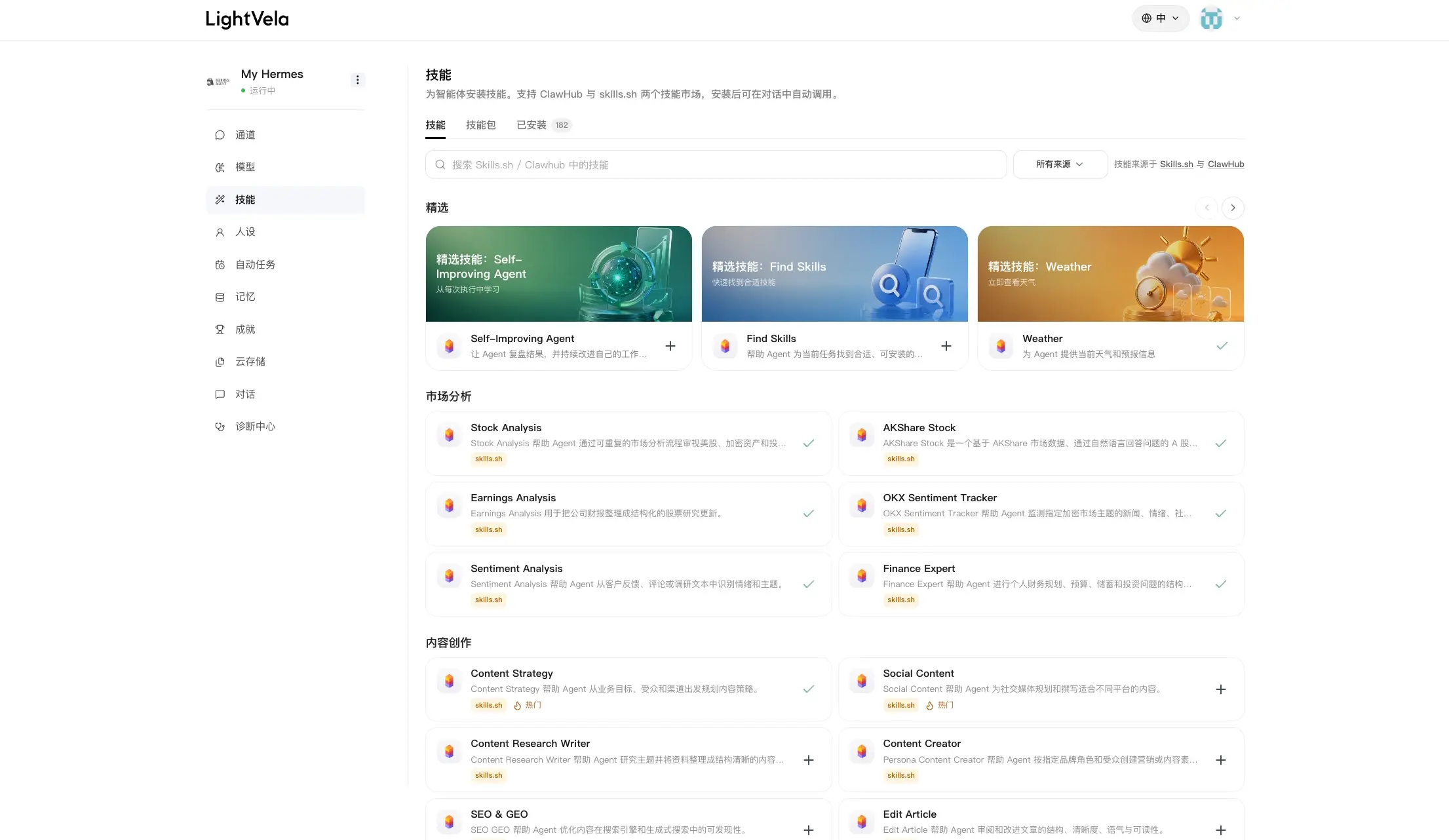1449x840 pixels.
Task: Click the 运行中 status text
Action: [262, 91]
